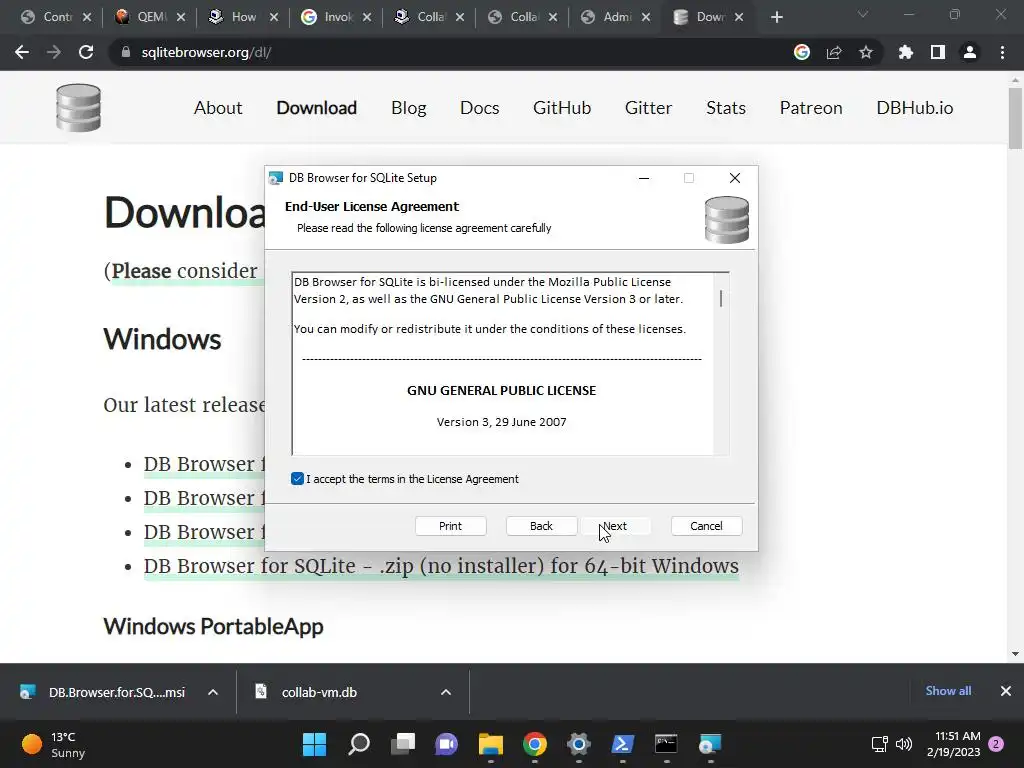This screenshot has height=768, width=1024.
Task: Close the Contr tab
Action: (87, 17)
